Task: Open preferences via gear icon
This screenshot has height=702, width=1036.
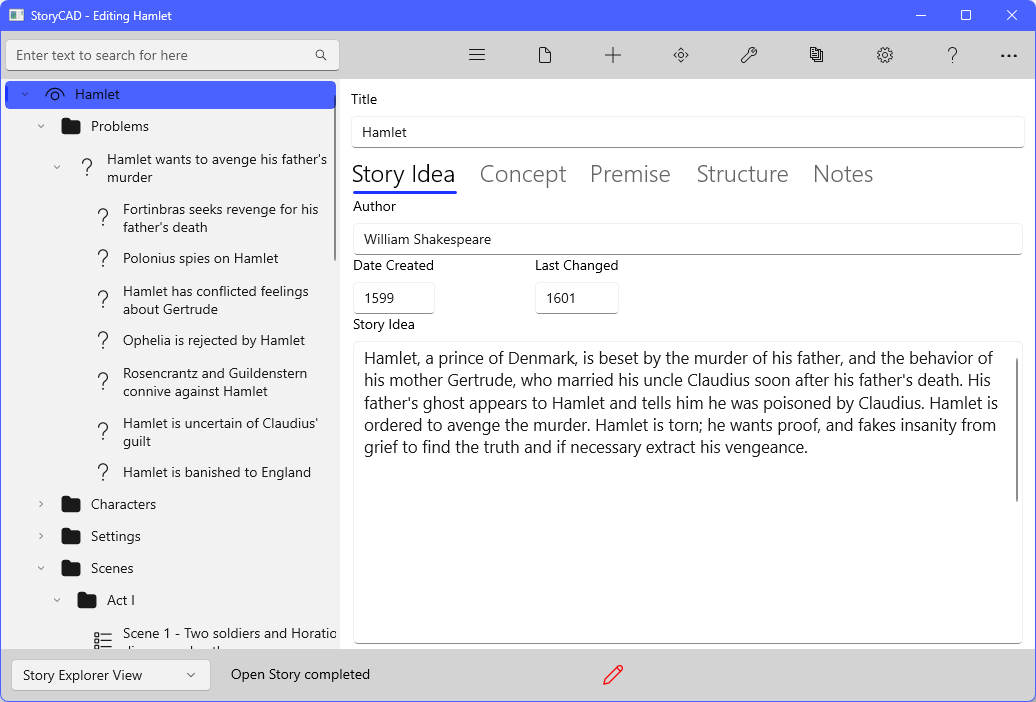Action: [885, 55]
